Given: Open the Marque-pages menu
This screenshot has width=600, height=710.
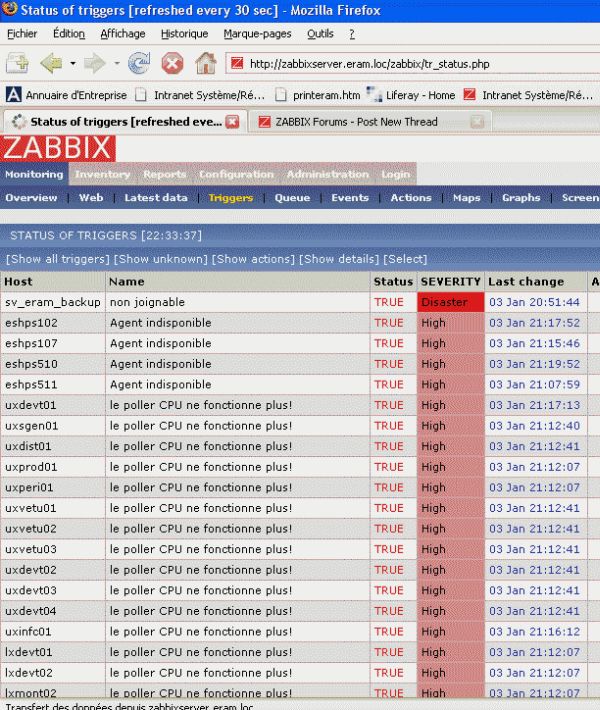Looking at the screenshot, I should [258, 34].
